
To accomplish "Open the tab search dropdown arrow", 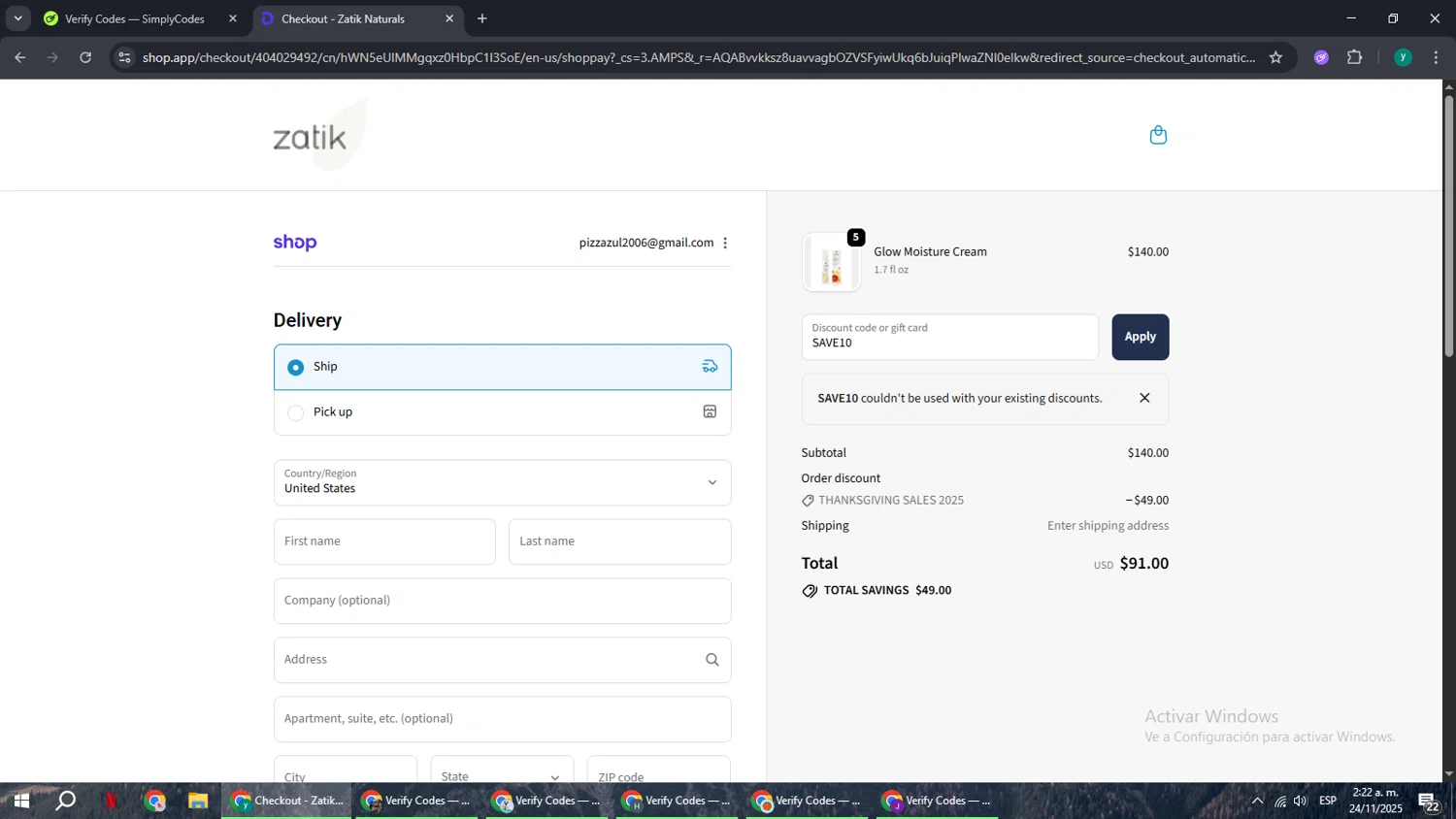I will [x=17, y=18].
